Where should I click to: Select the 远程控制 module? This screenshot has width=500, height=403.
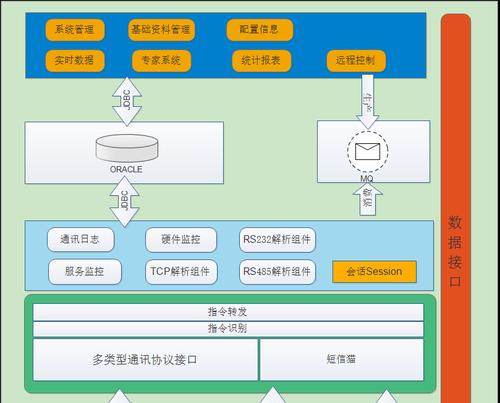[x=356, y=61]
